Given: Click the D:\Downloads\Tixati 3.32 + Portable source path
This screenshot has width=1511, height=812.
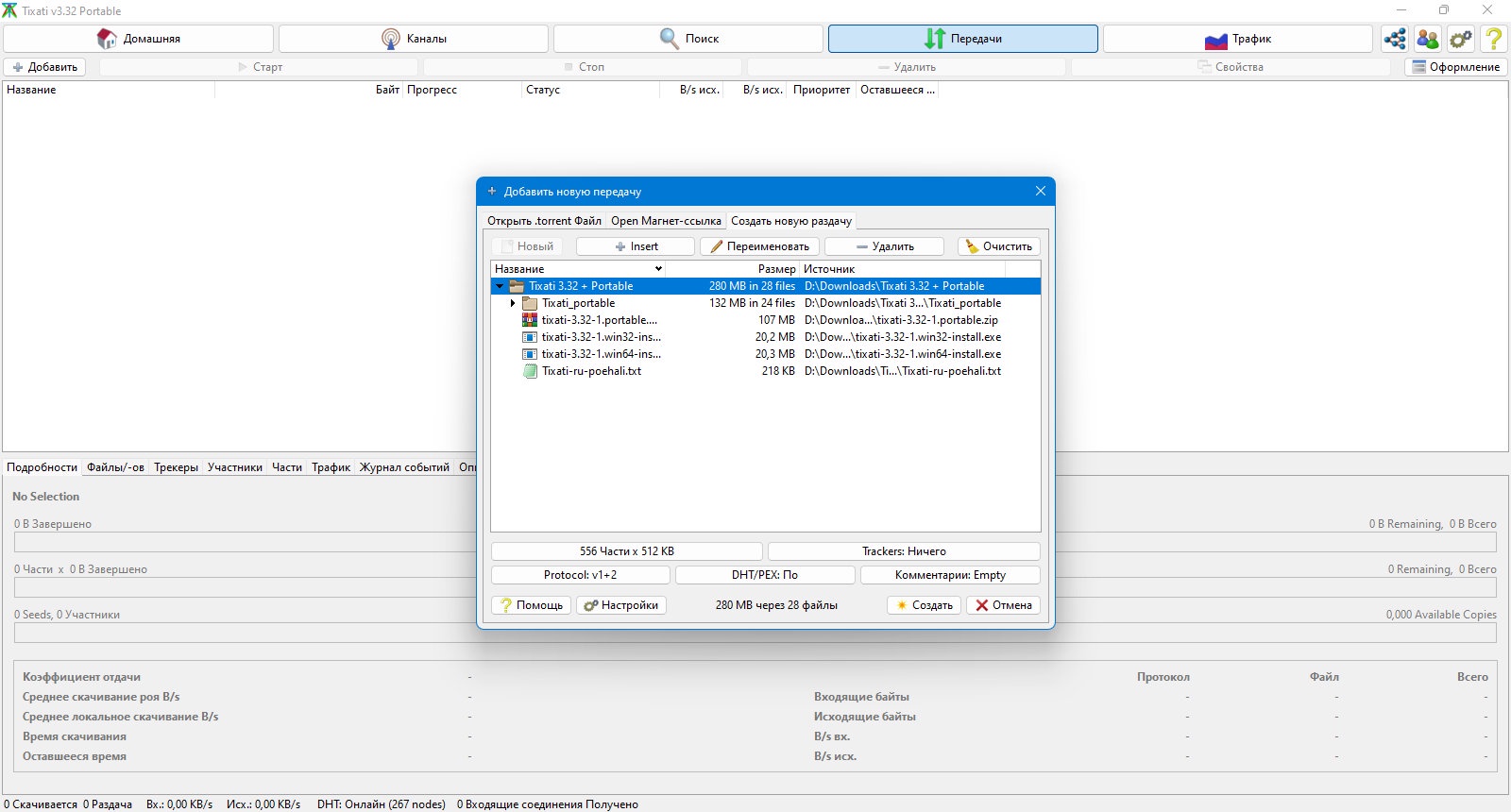Looking at the screenshot, I should pos(894,286).
